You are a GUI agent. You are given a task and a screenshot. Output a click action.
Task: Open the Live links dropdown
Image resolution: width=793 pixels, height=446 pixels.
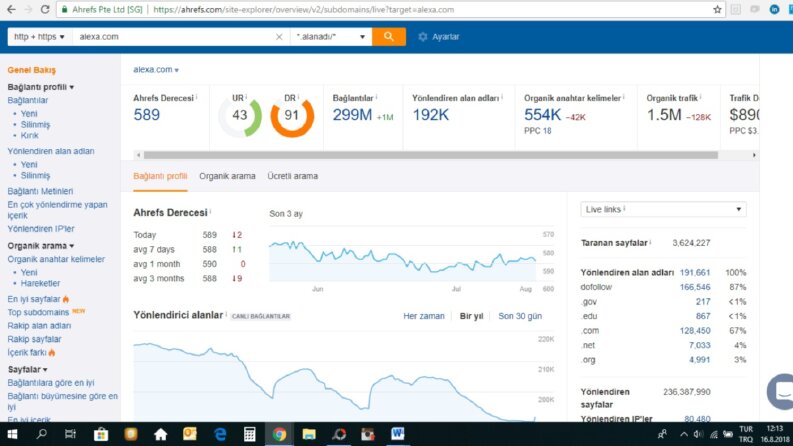(663, 209)
